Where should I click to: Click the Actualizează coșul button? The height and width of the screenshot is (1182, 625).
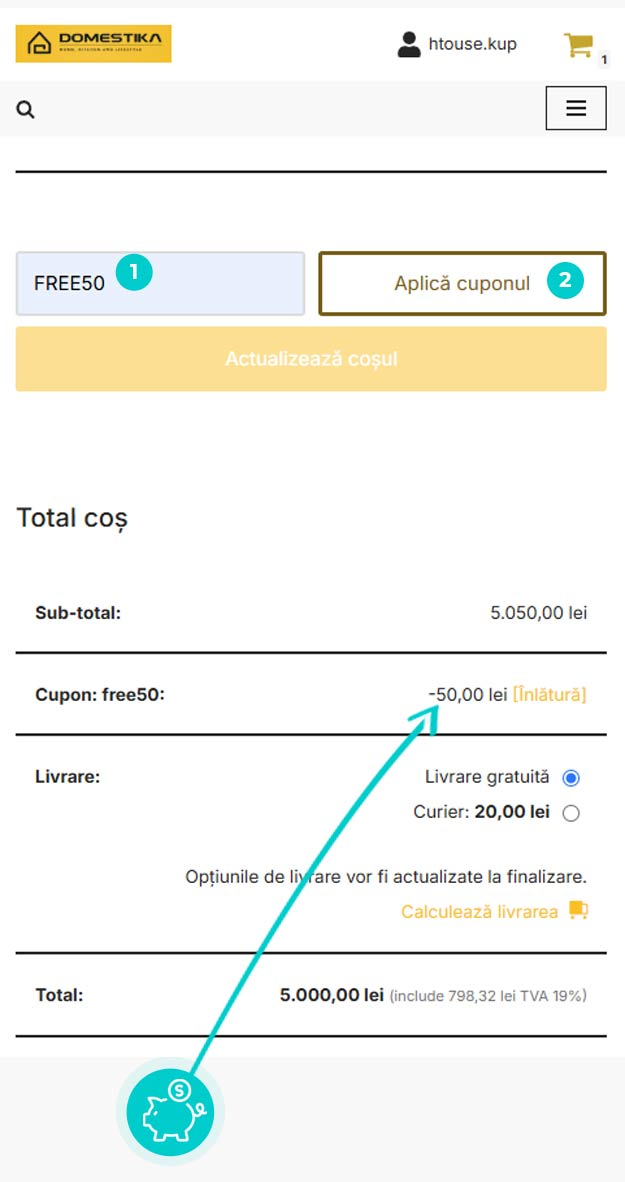click(311, 359)
